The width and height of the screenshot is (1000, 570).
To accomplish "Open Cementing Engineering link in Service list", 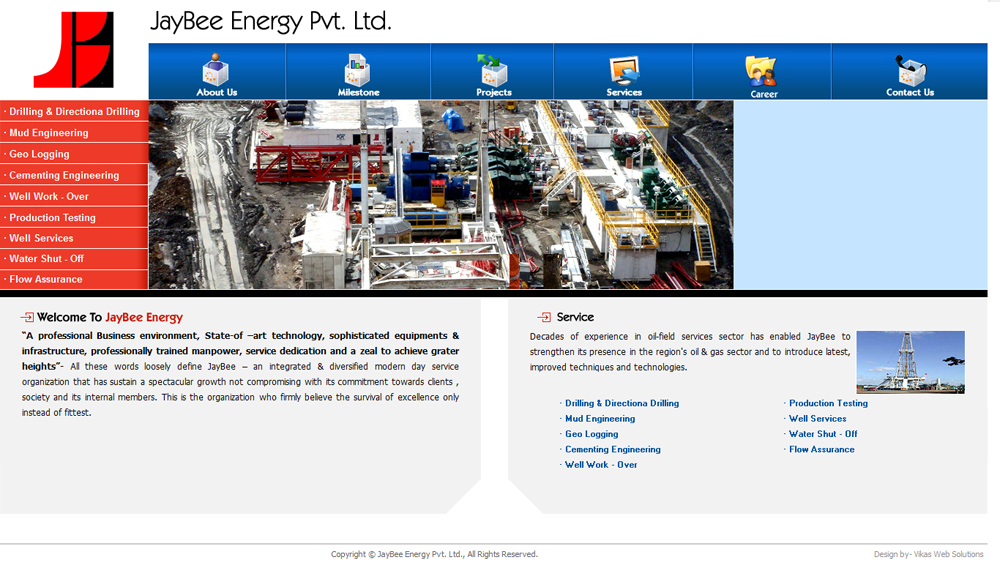I will 613,449.
